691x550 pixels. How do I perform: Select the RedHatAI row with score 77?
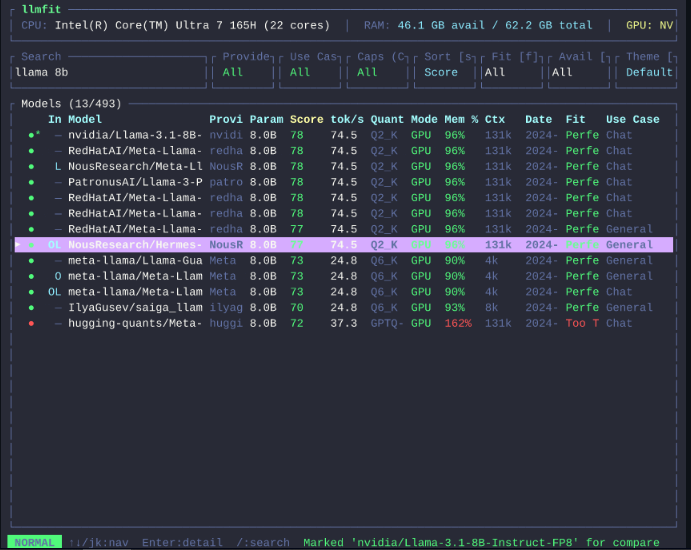coord(344,229)
